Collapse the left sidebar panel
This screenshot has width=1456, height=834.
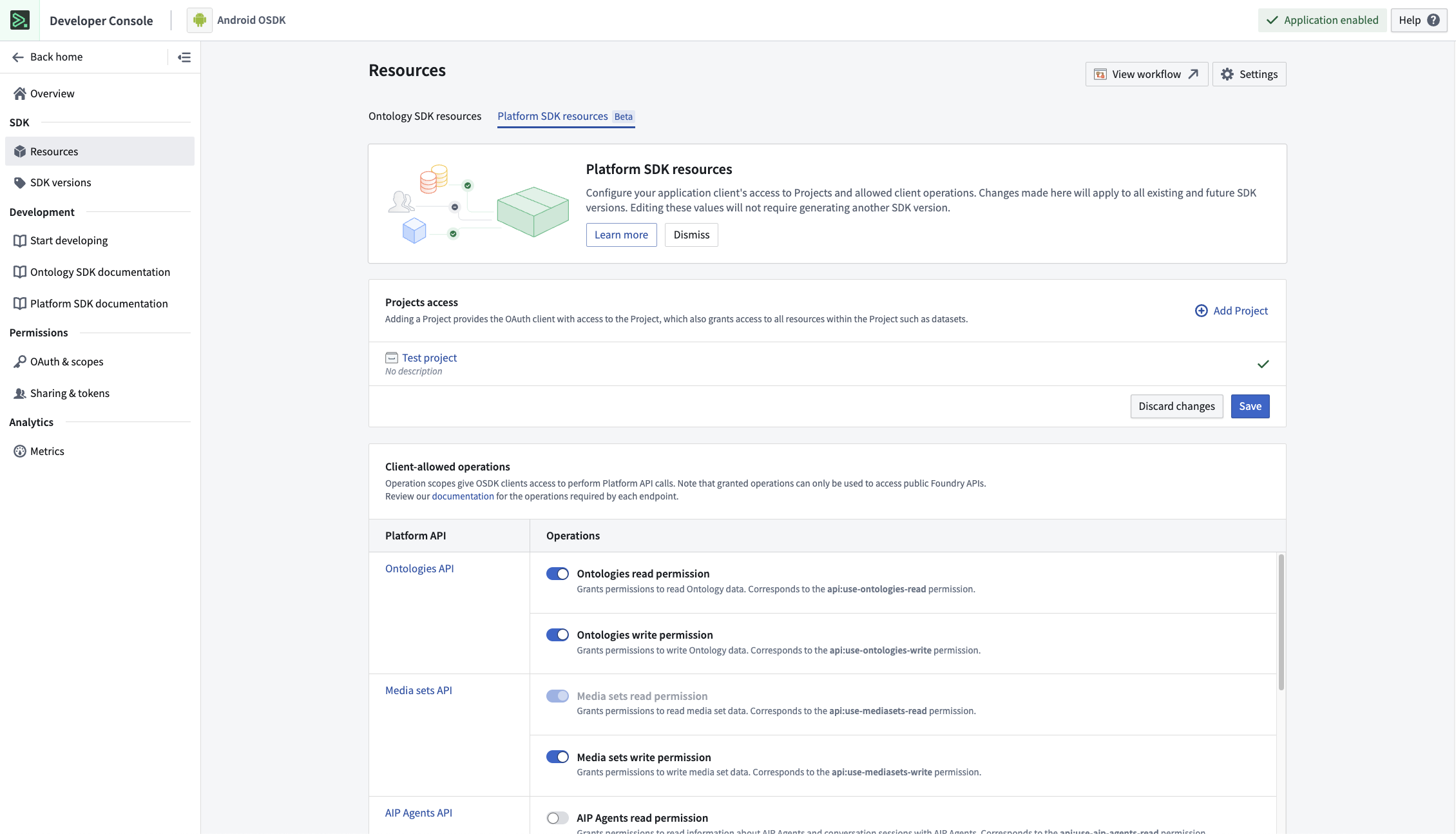[184, 57]
